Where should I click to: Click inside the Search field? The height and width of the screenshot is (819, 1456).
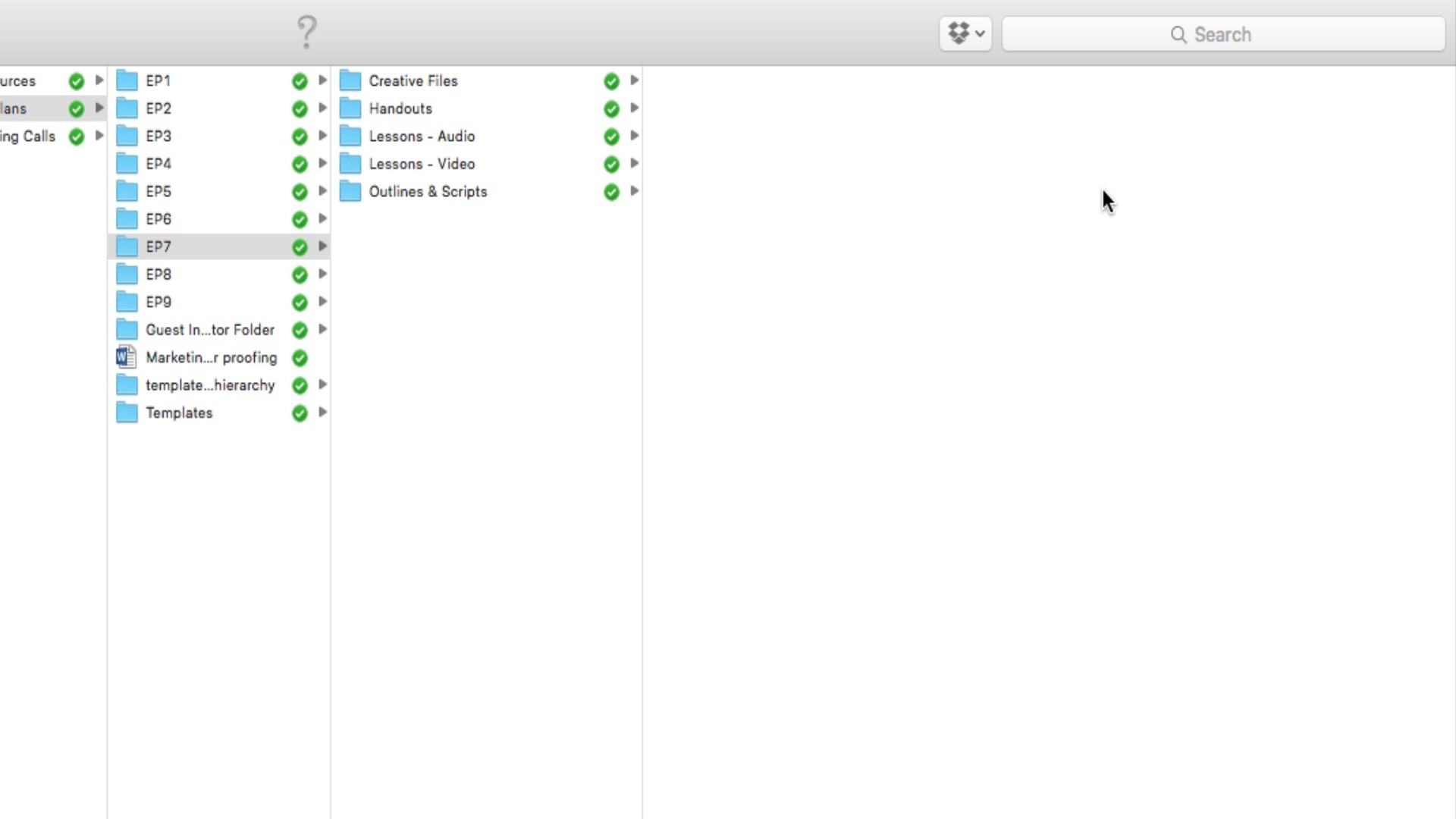[x=1222, y=34]
